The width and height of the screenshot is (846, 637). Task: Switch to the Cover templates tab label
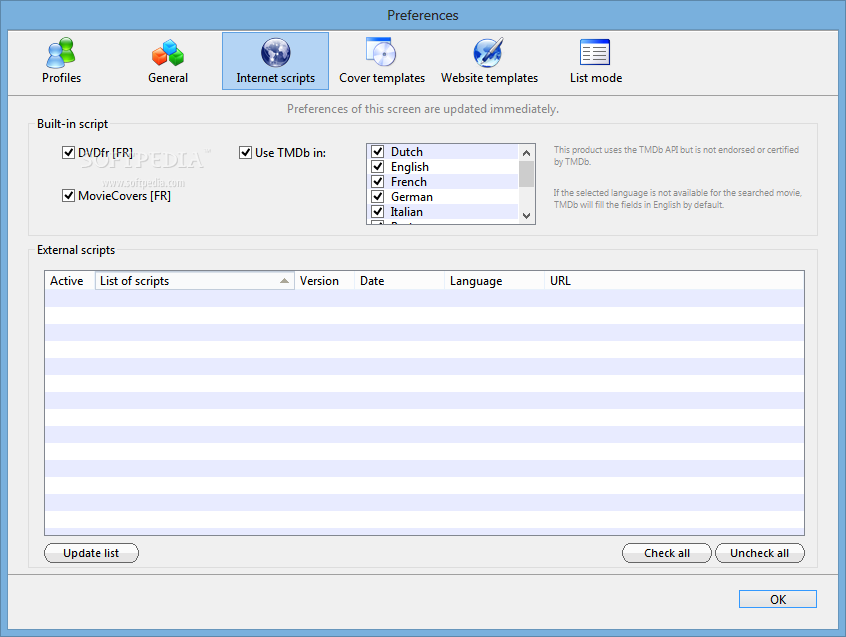tap(382, 78)
